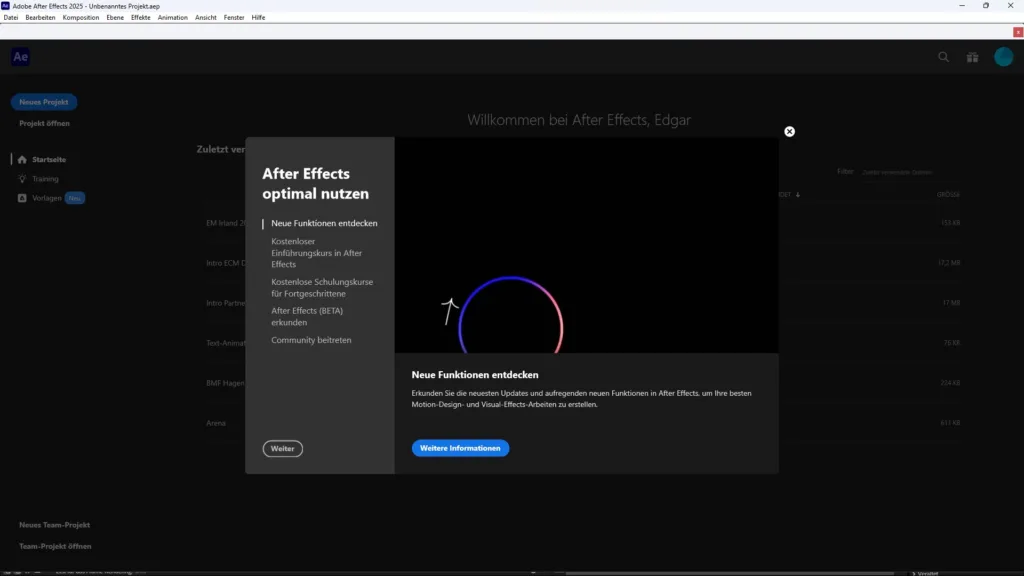This screenshot has width=1024, height=576.
Task: Select Neue Funktionen entdecken in dialog list
Action: [x=324, y=223]
